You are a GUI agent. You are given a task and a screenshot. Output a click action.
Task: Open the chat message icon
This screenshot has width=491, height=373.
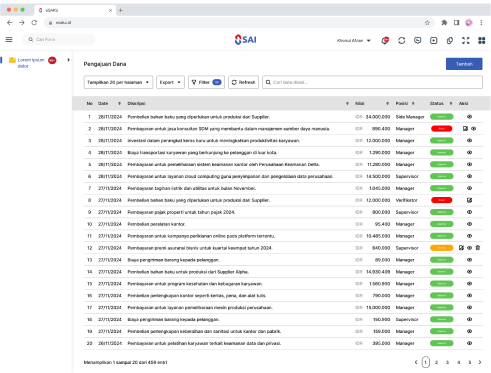(417, 40)
